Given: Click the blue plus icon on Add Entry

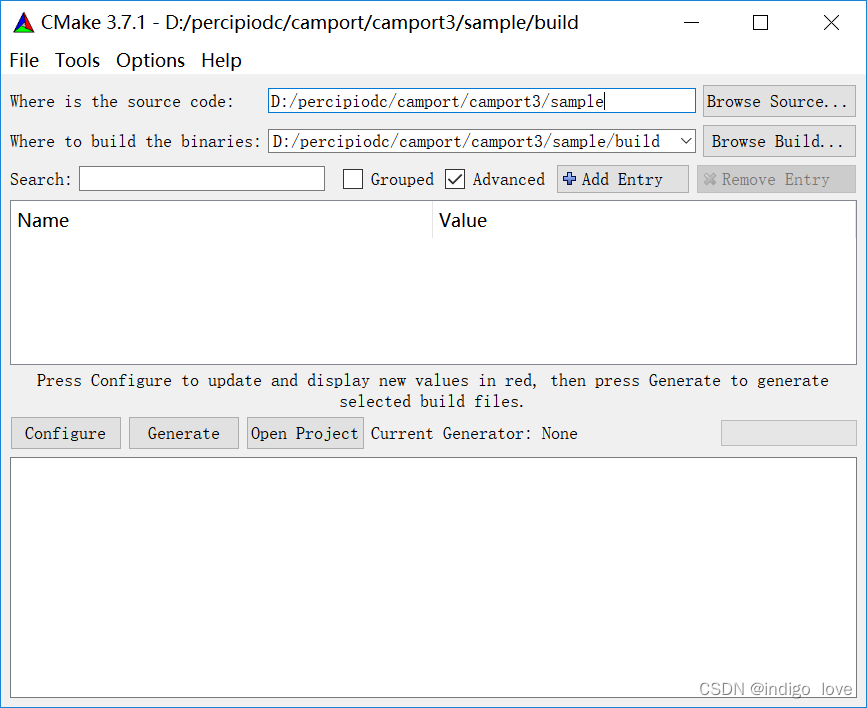Looking at the screenshot, I should pyautogui.click(x=569, y=179).
